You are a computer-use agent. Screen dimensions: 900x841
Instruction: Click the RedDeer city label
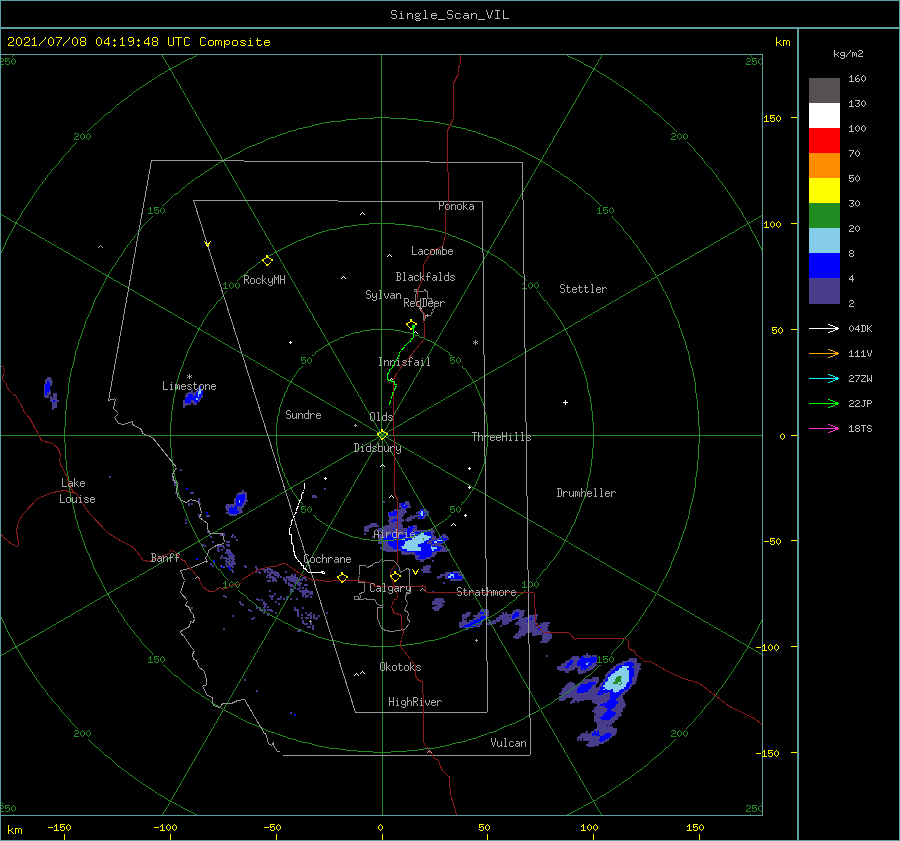pyautogui.click(x=424, y=303)
